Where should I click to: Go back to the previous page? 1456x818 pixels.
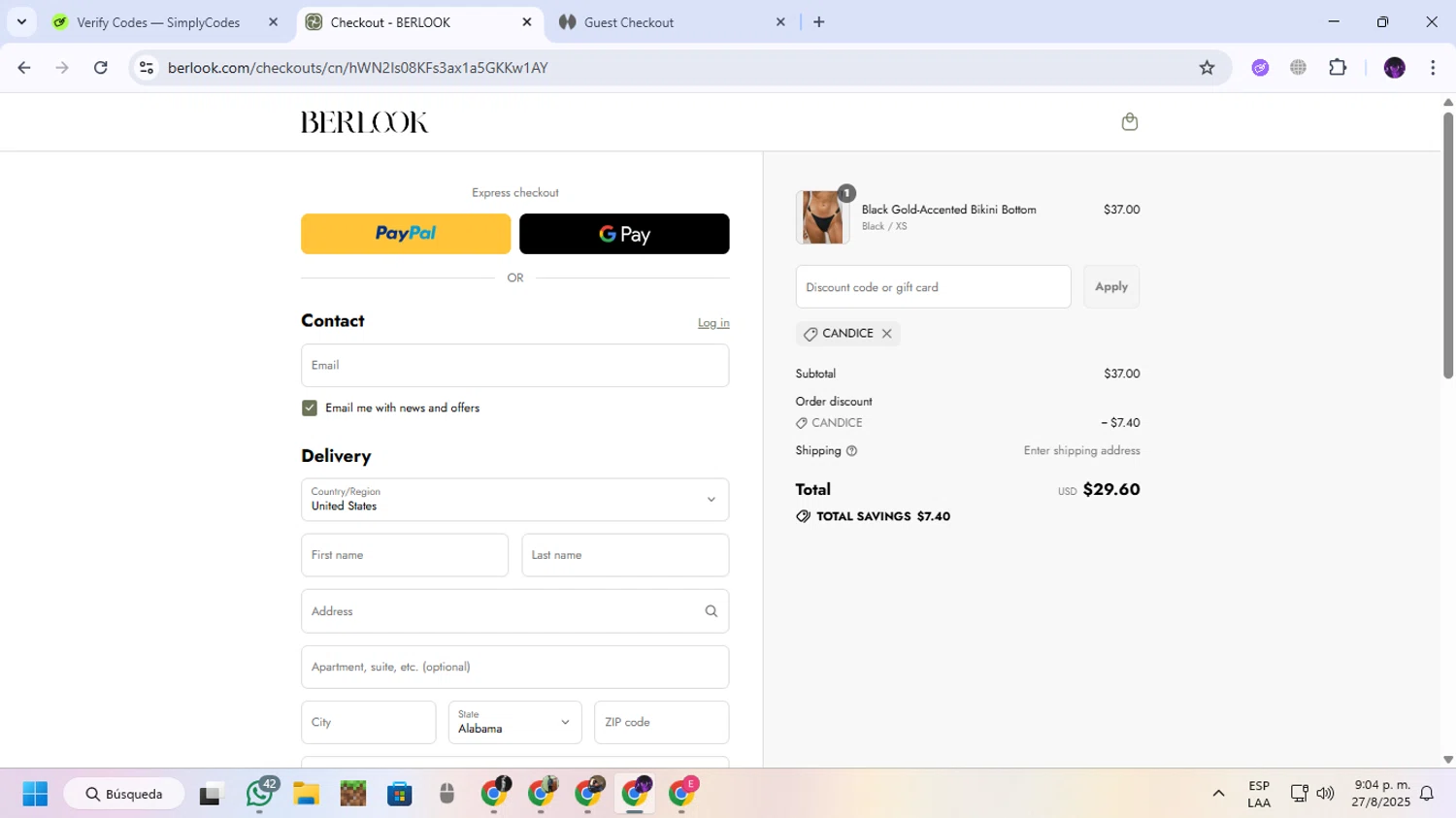(24, 68)
